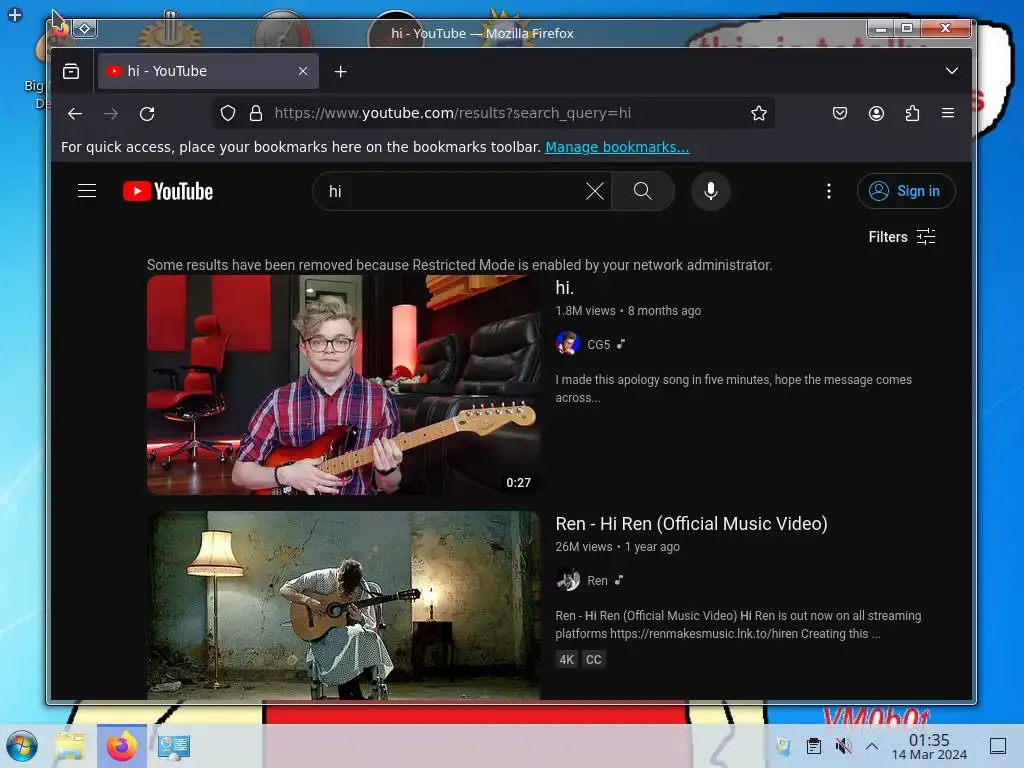Open video title 'hi.'
Viewport: 1024px width, 768px height.
point(564,287)
